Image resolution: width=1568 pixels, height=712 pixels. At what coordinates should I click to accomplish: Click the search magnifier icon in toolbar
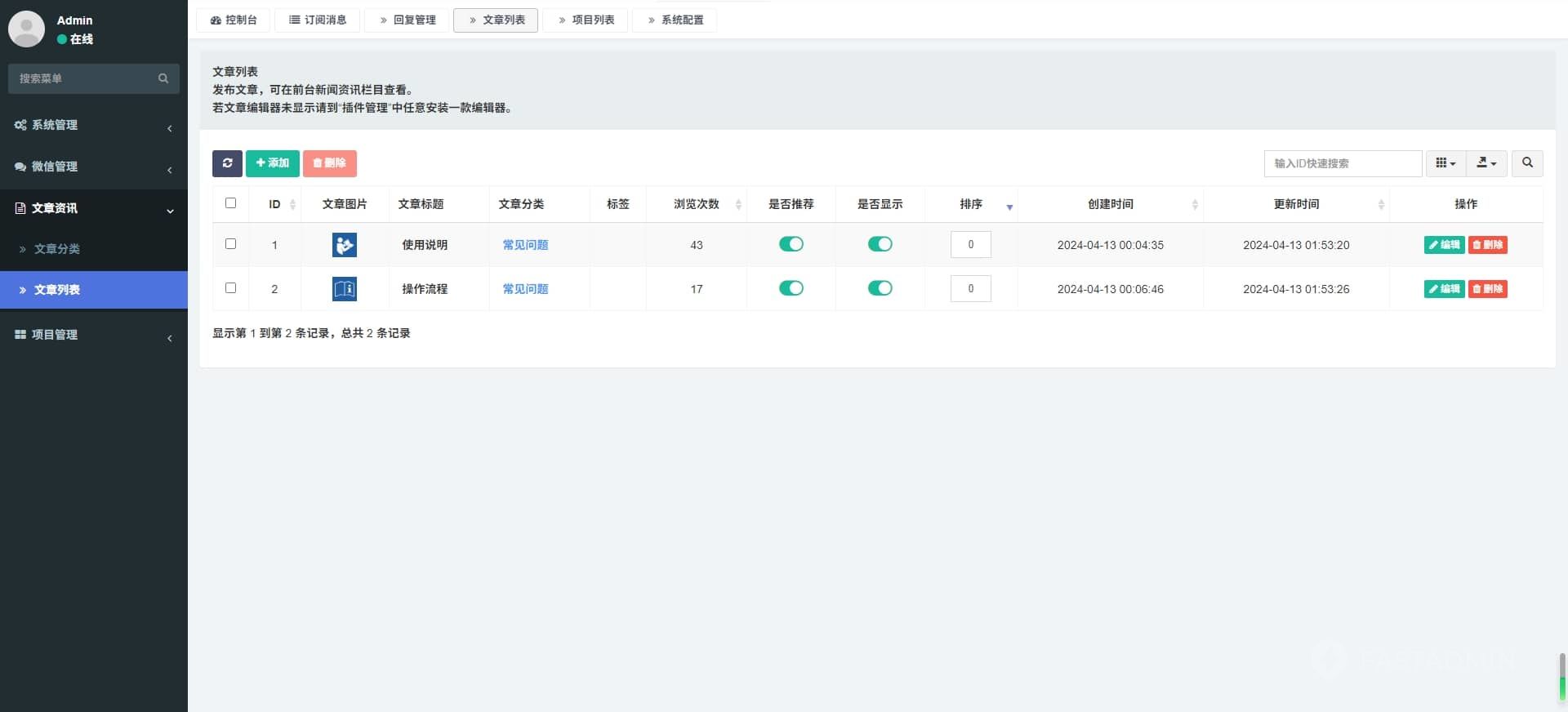[1526, 163]
